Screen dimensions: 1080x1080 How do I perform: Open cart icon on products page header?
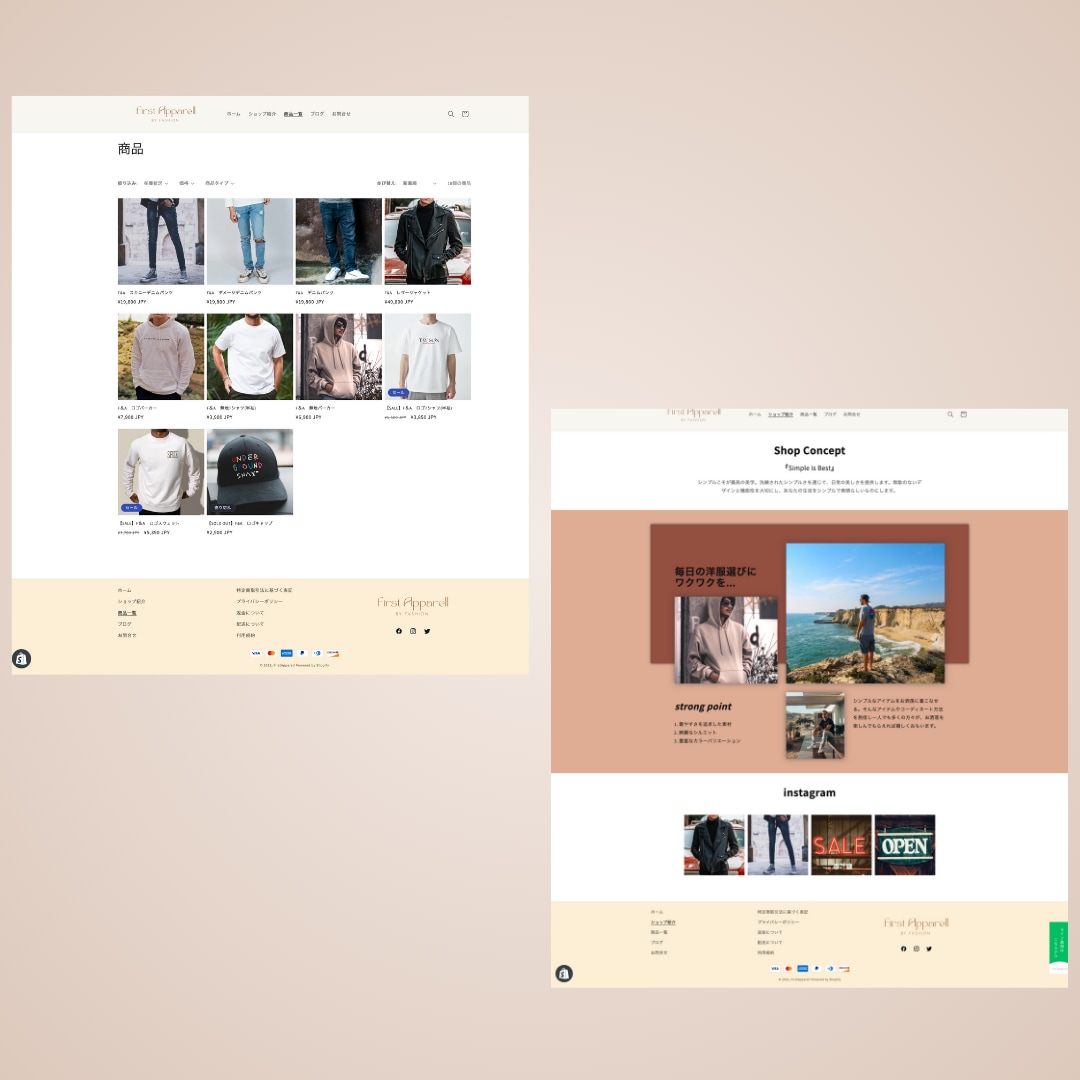[465, 114]
